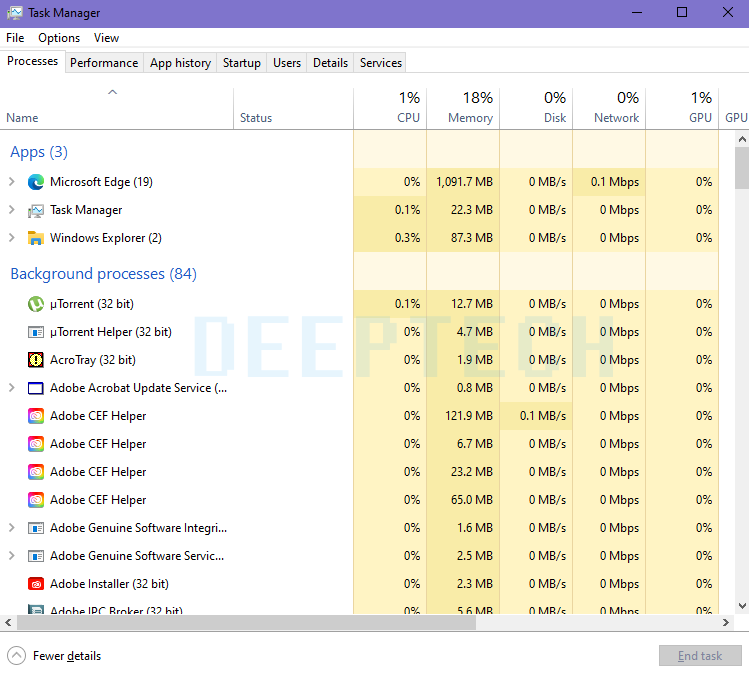The height and width of the screenshot is (679, 749).
Task: Sort by the Network column header
Action: pos(609,108)
